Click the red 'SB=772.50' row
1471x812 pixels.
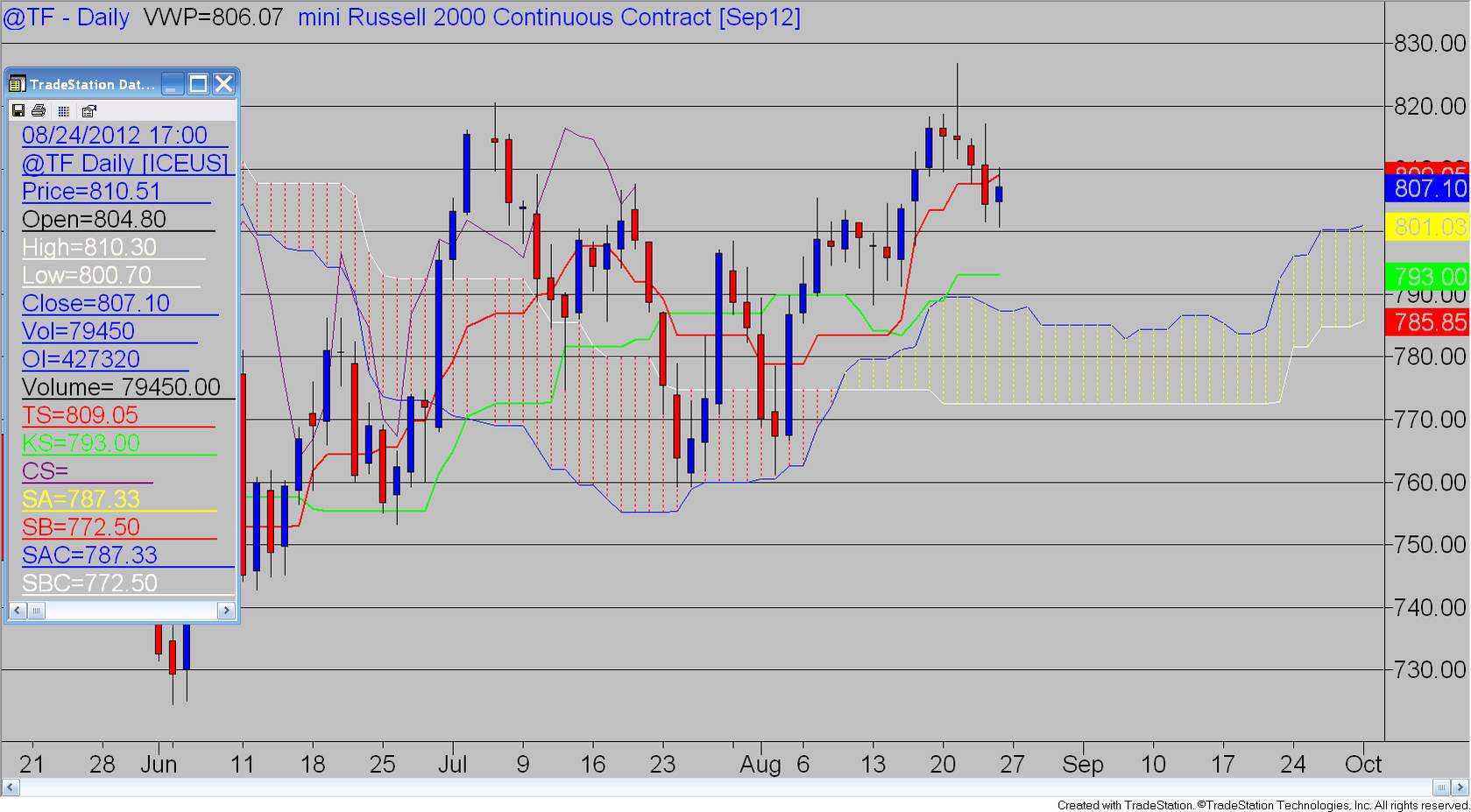(81, 527)
